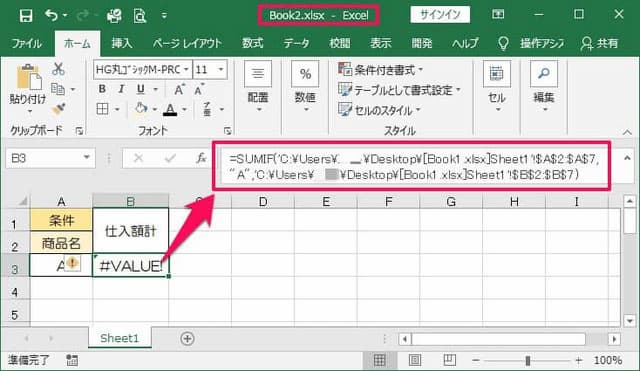Click the Insert Function fx icon

(201, 158)
